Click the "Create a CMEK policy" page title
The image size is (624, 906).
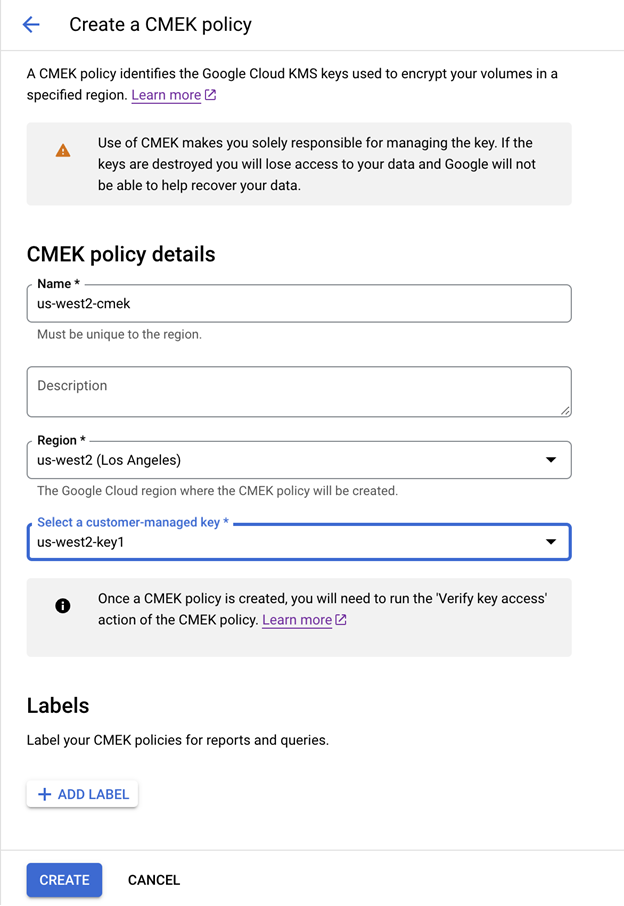[x=160, y=25]
